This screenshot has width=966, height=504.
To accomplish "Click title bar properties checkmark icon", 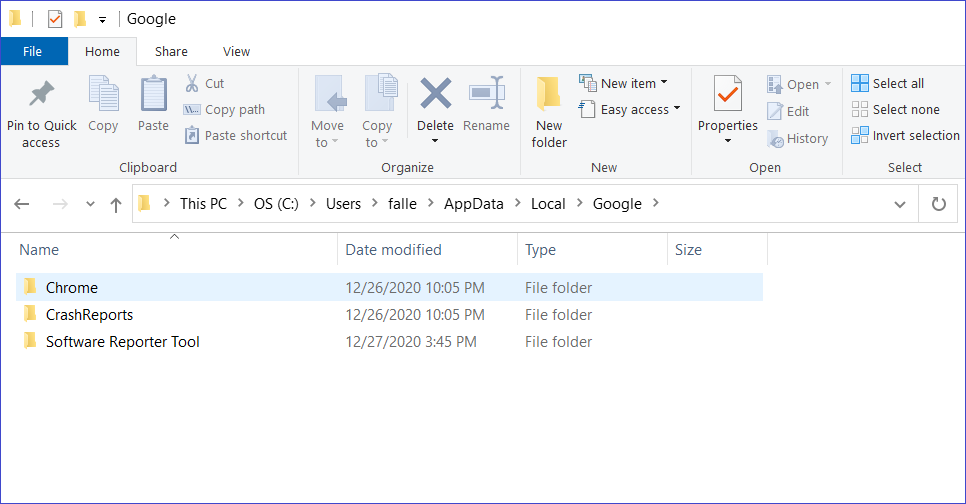I will pos(55,19).
